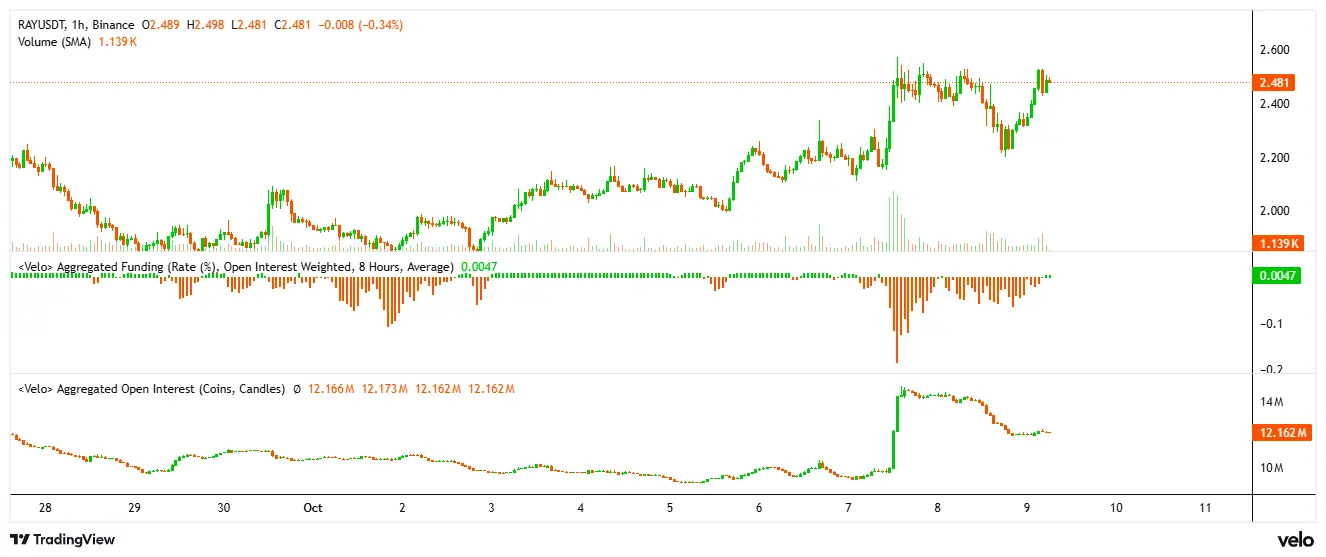Click the low value L2.481 in the legend
The image size is (1326, 557).
pos(250,24)
